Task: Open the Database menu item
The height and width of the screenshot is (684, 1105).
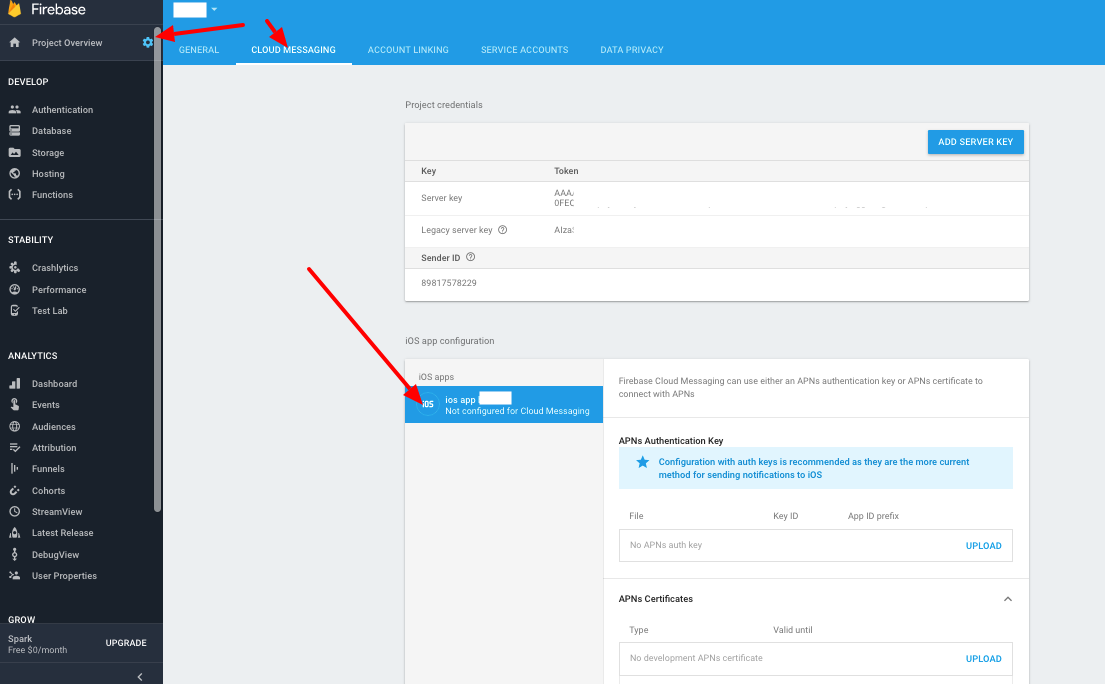Action: point(51,130)
